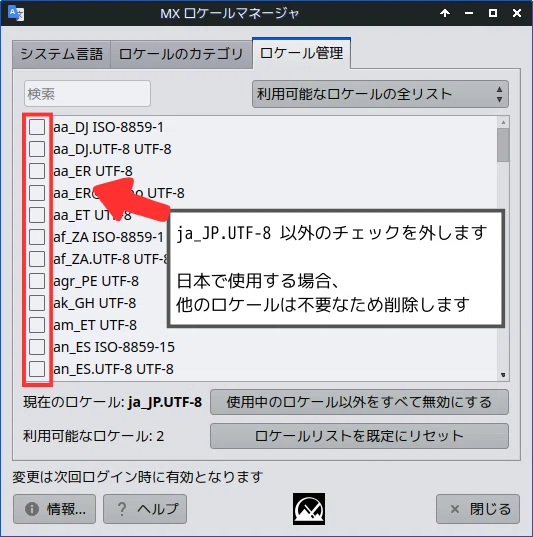Enable the af_ZA ISO-8859-1 locale checkbox
Screen dimensions: 533x537
37,237
